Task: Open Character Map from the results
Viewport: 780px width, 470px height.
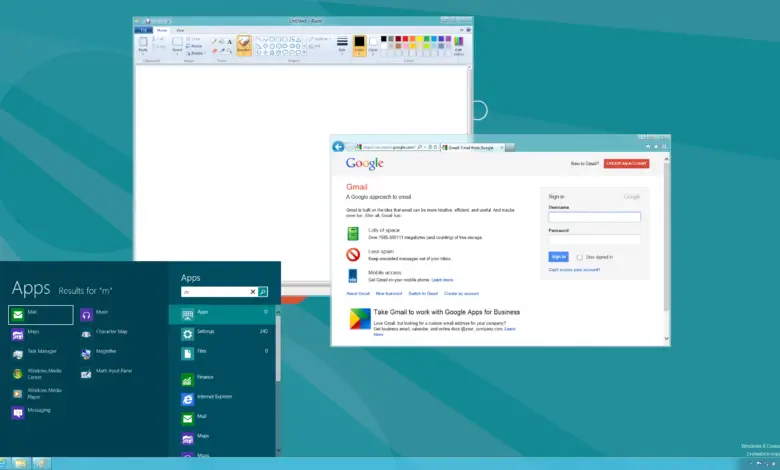Action: (x=104, y=334)
